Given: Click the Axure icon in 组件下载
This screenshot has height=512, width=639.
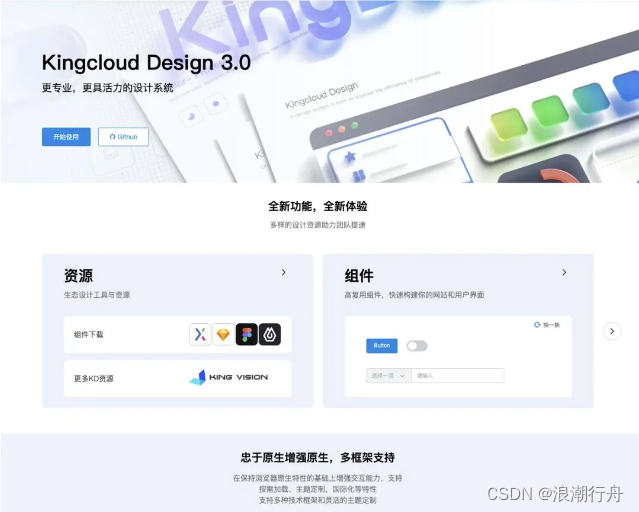Looking at the screenshot, I should pos(200,334).
